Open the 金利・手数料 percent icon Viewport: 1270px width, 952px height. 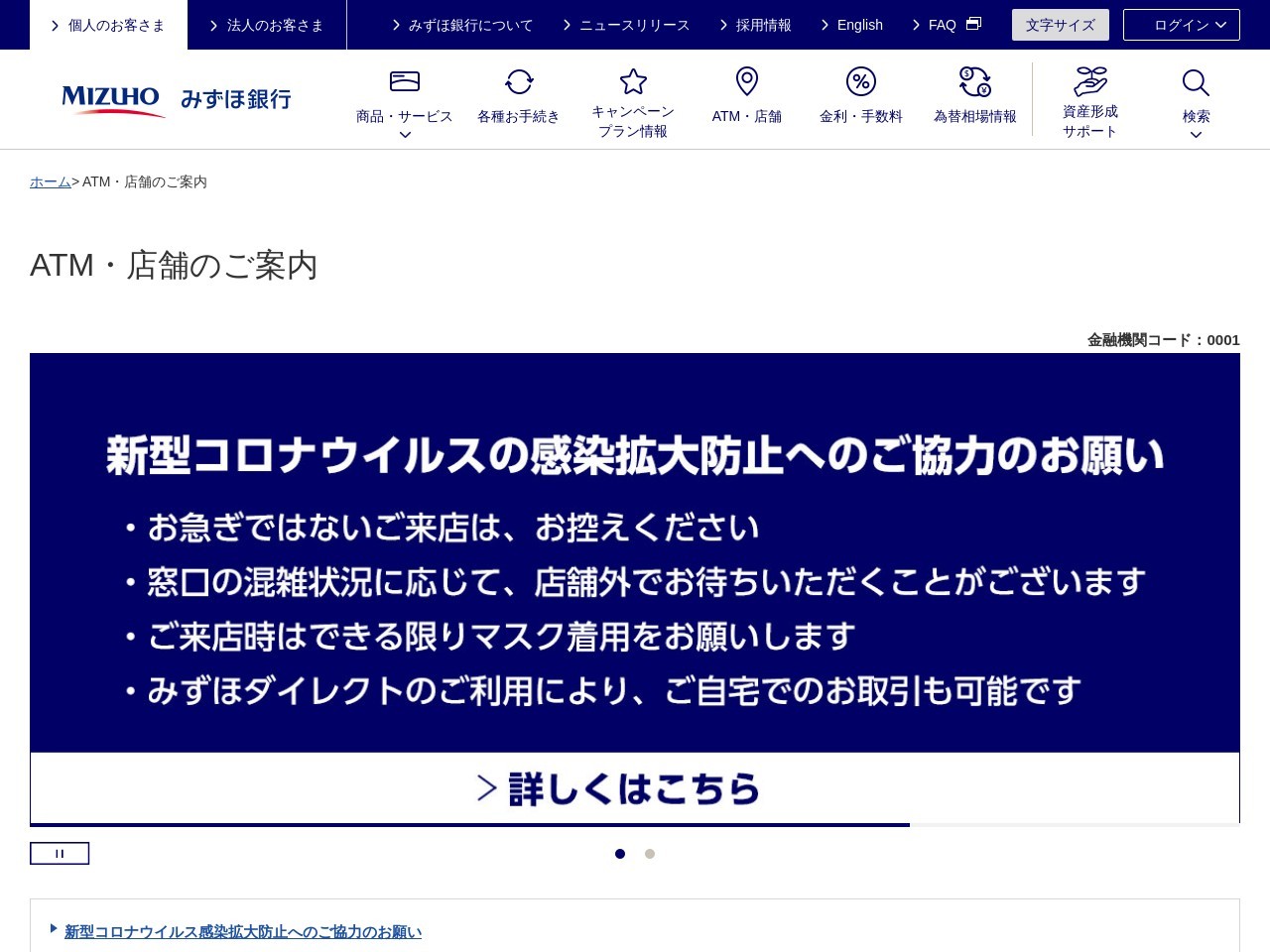coord(861,81)
